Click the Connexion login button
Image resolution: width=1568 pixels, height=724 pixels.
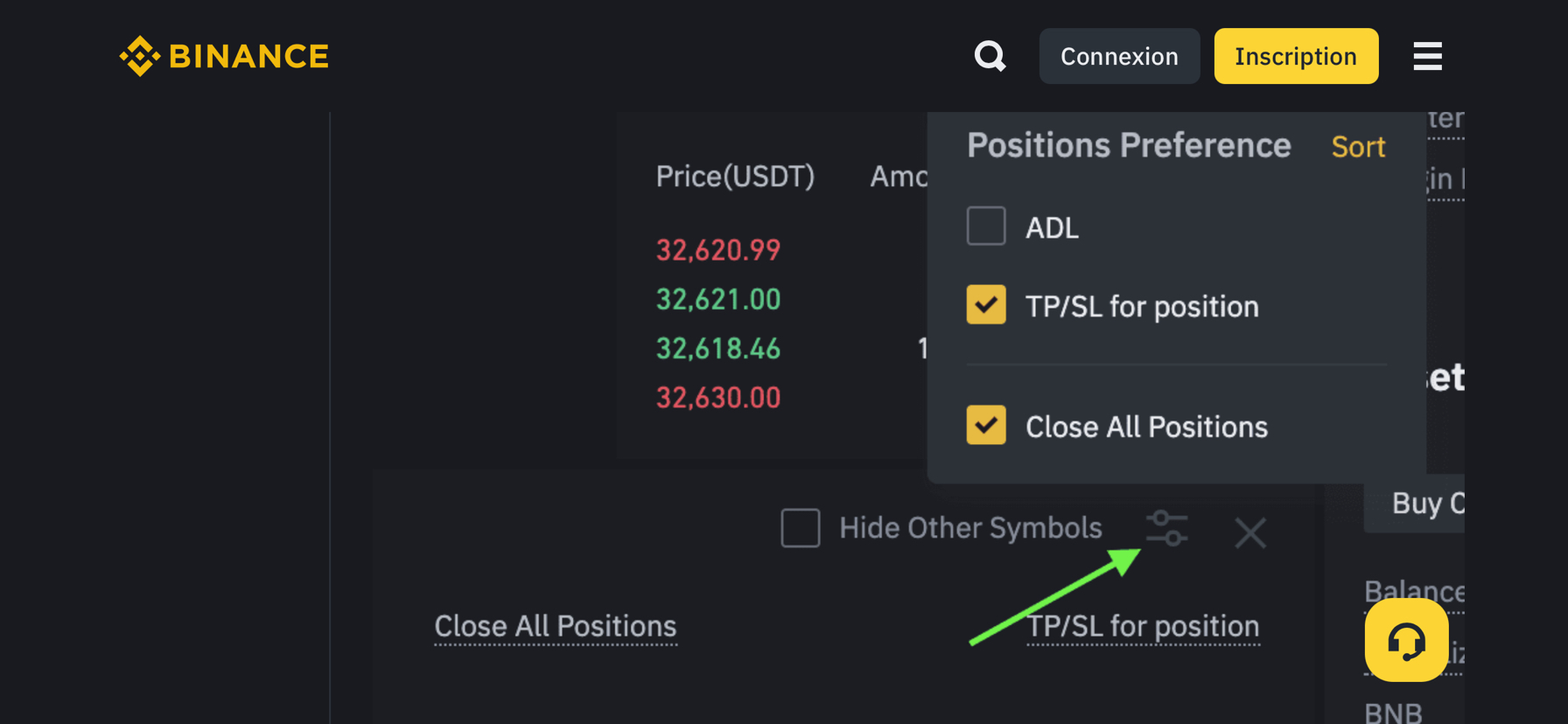(x=1119, y=56)
